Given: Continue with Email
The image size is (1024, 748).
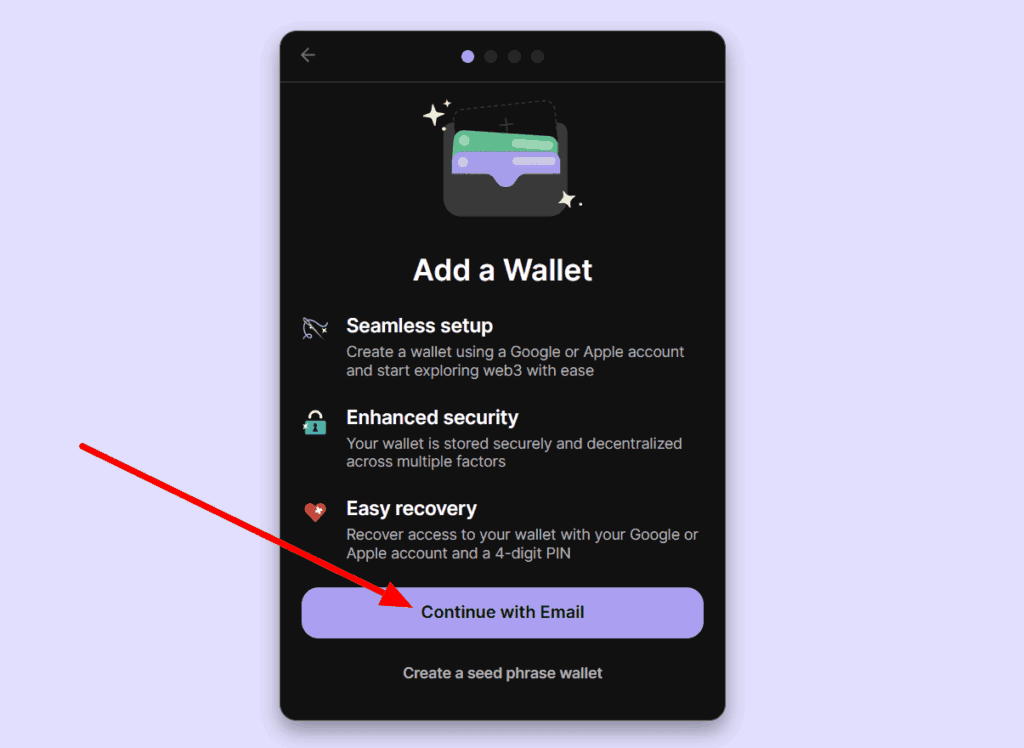Looking at the screenshot, I should (x=502, y=613).
